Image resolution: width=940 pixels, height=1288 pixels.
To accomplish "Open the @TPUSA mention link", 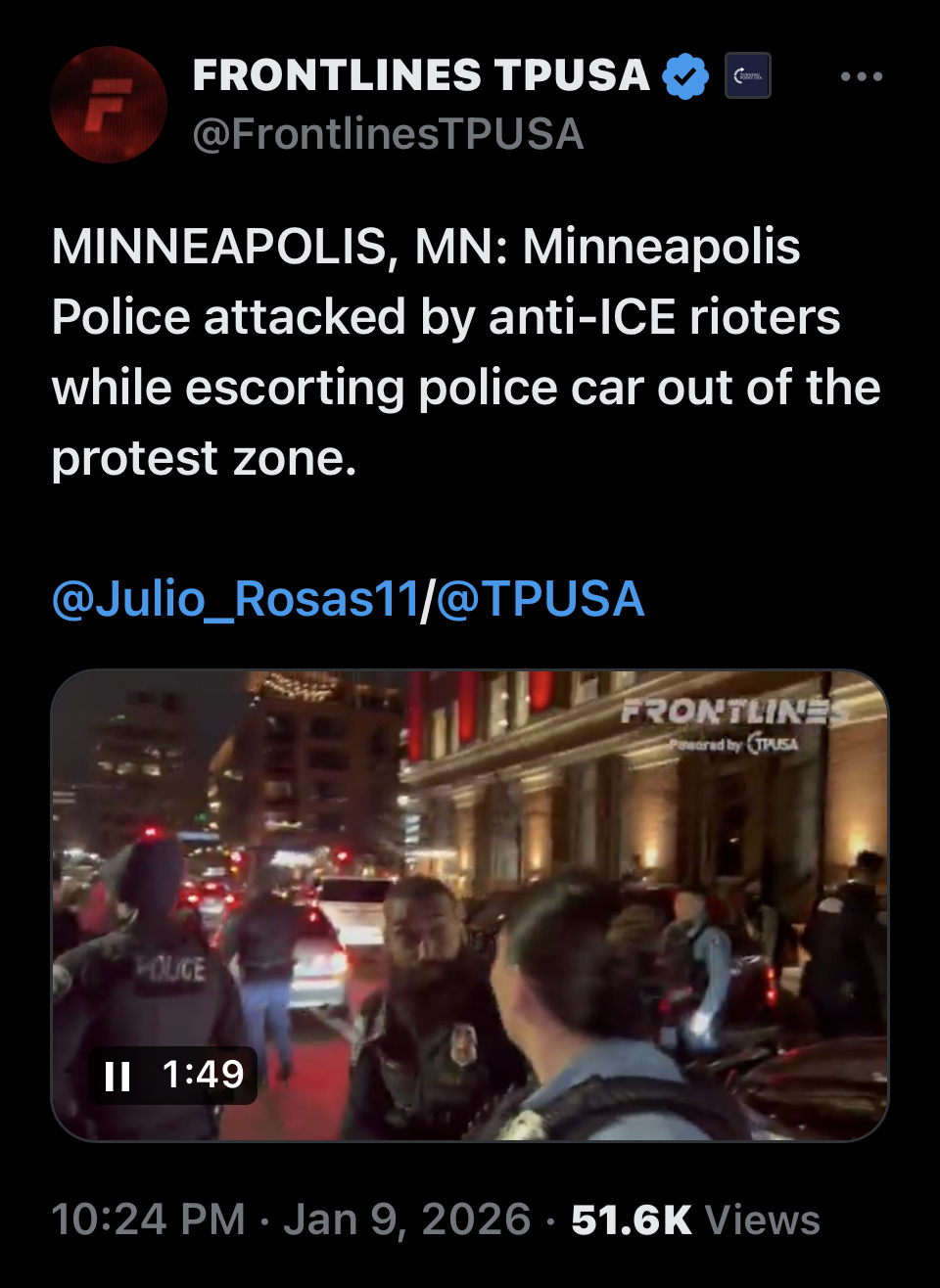I will (x=540, y=599).
